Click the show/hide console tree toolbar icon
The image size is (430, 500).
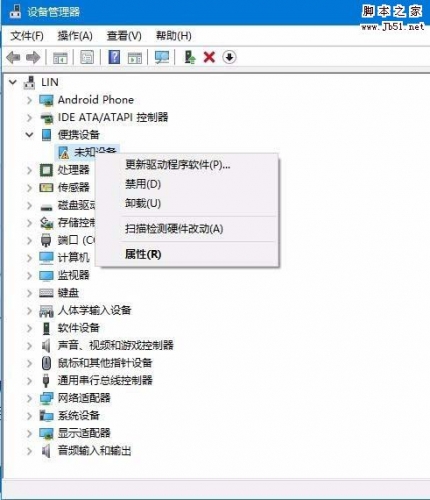pos(60,57)
